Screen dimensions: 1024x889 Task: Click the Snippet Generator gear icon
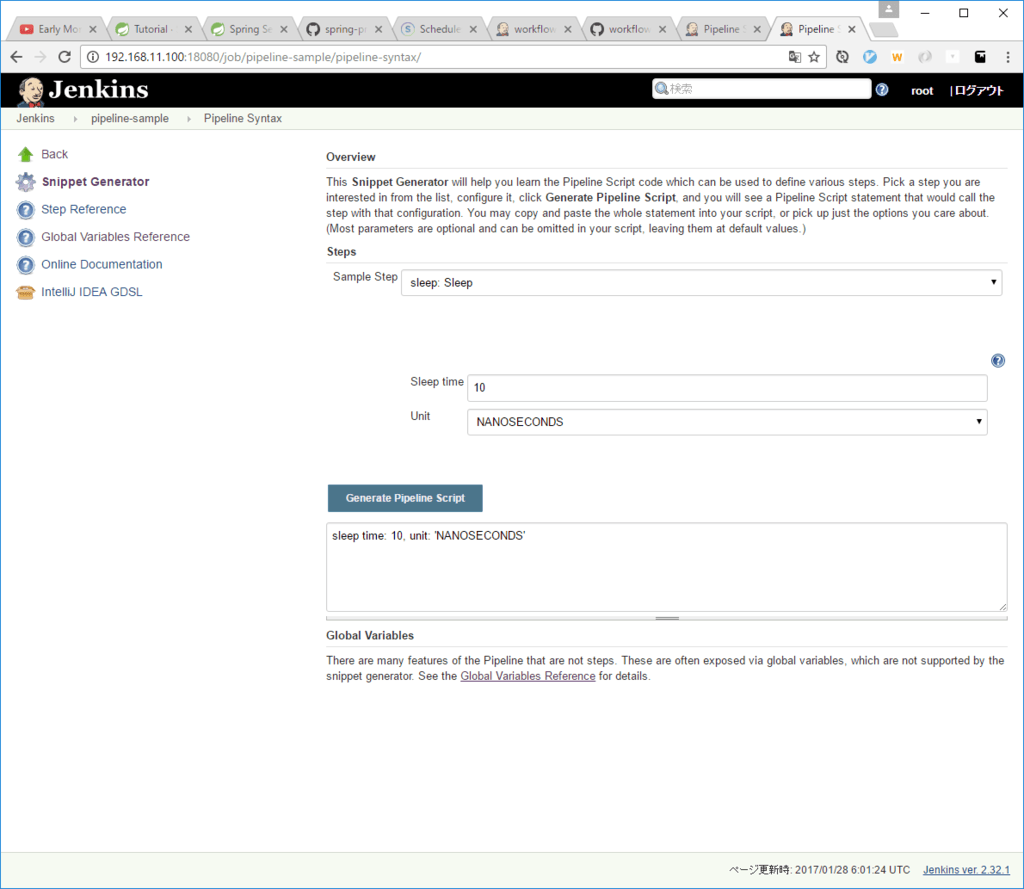pyautogui.click(x=25, y=182)
